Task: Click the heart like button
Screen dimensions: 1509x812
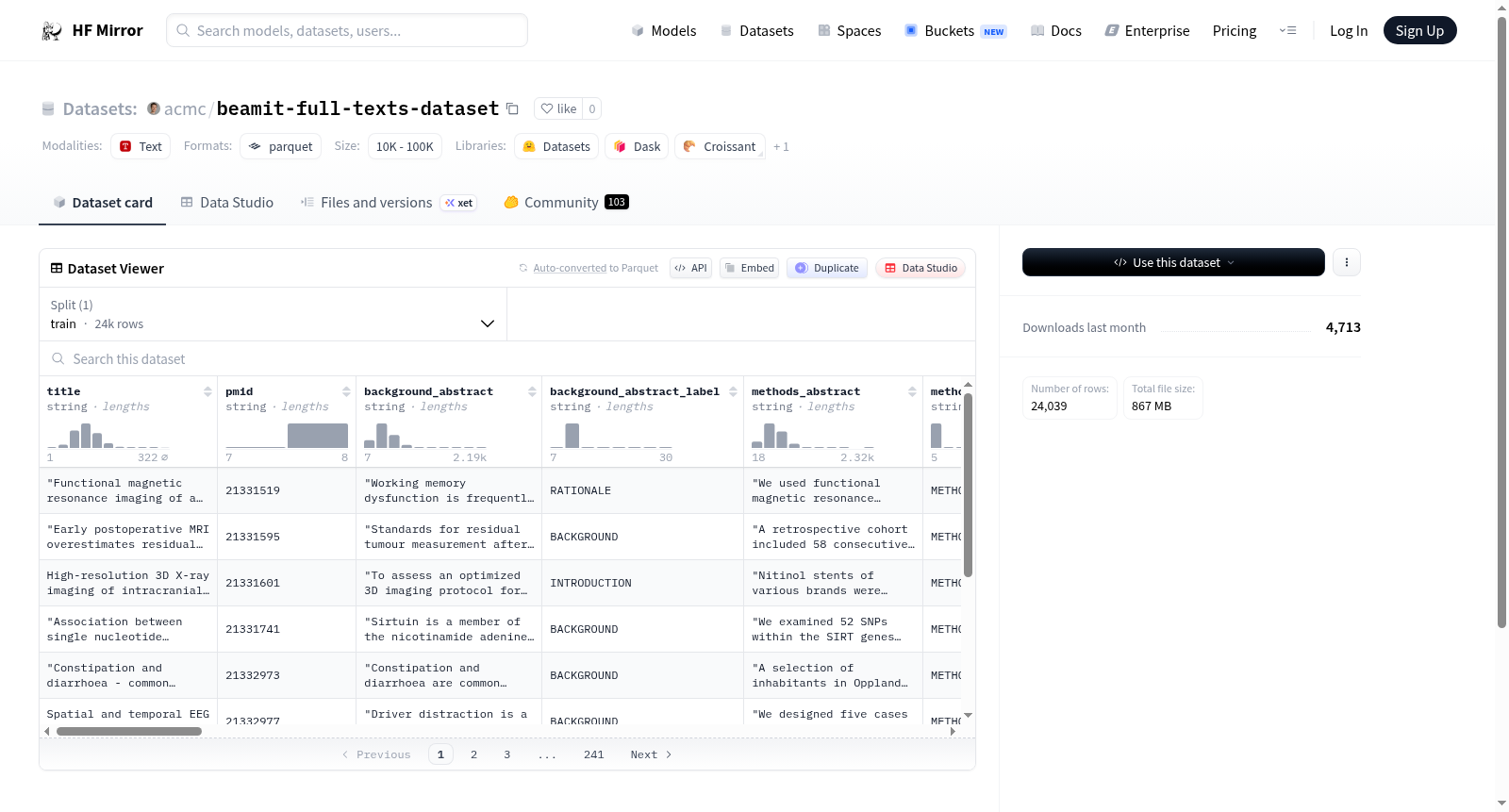Action: 558,108
